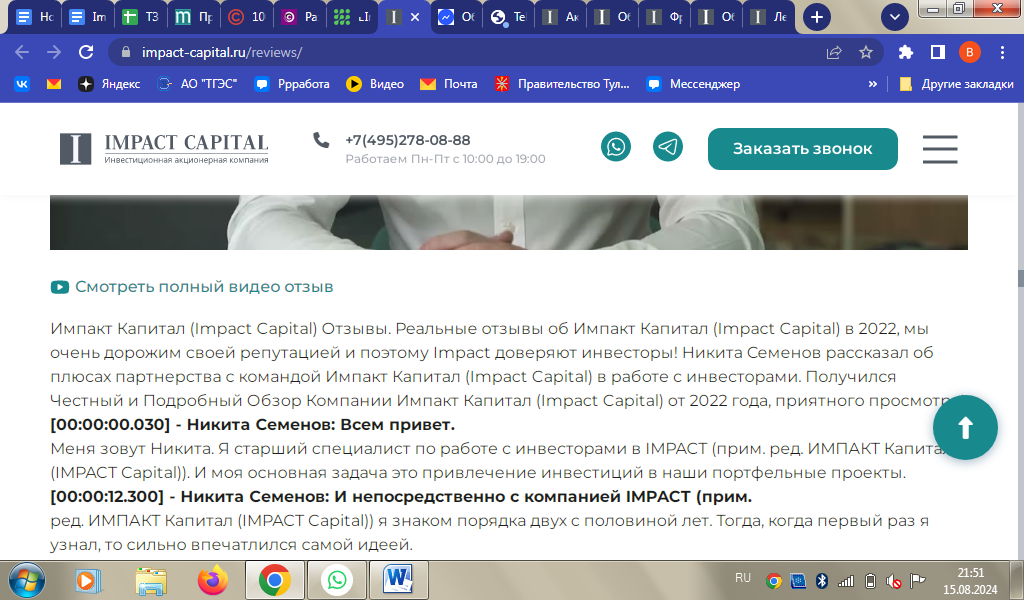
Task: Open Telegram contact icon in site header
Action: (667, 146)
